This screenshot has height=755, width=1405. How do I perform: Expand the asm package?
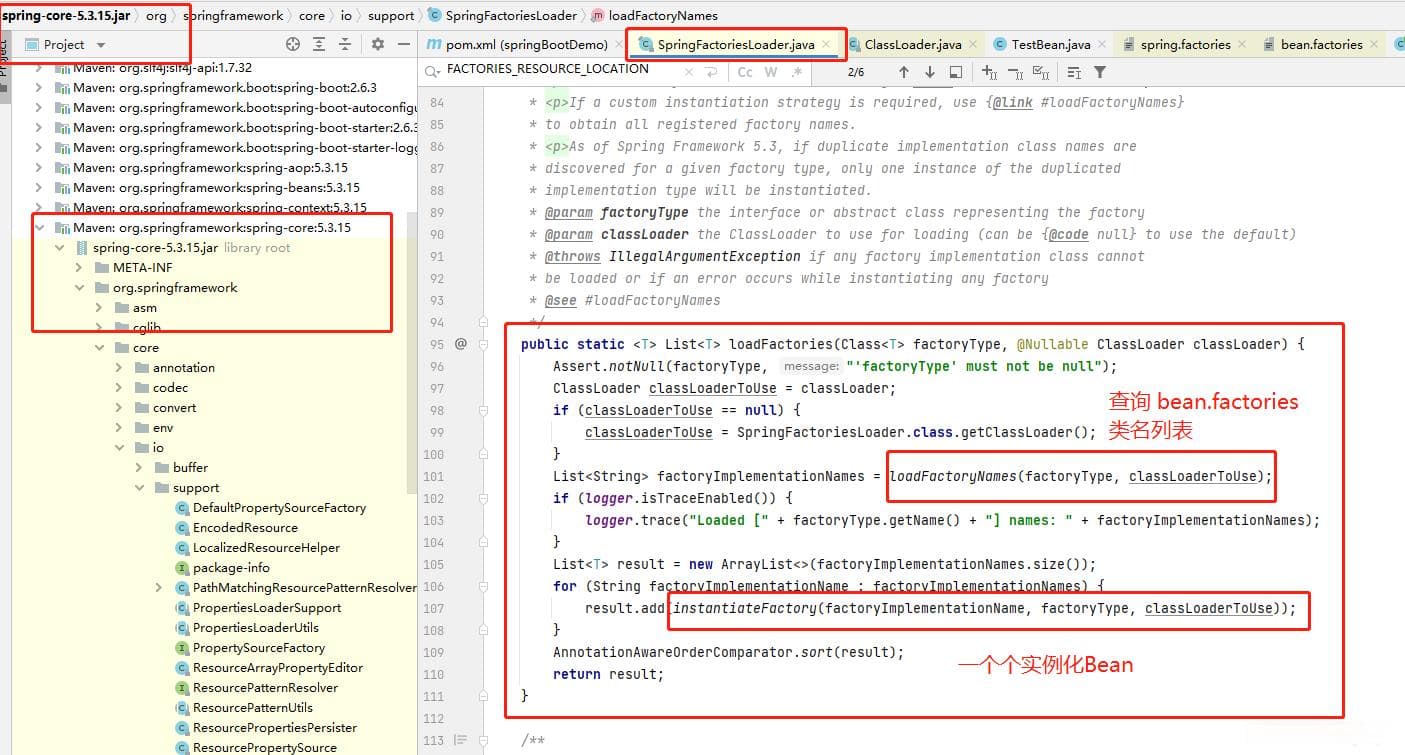pyautogui.click(x=100, y=307)
